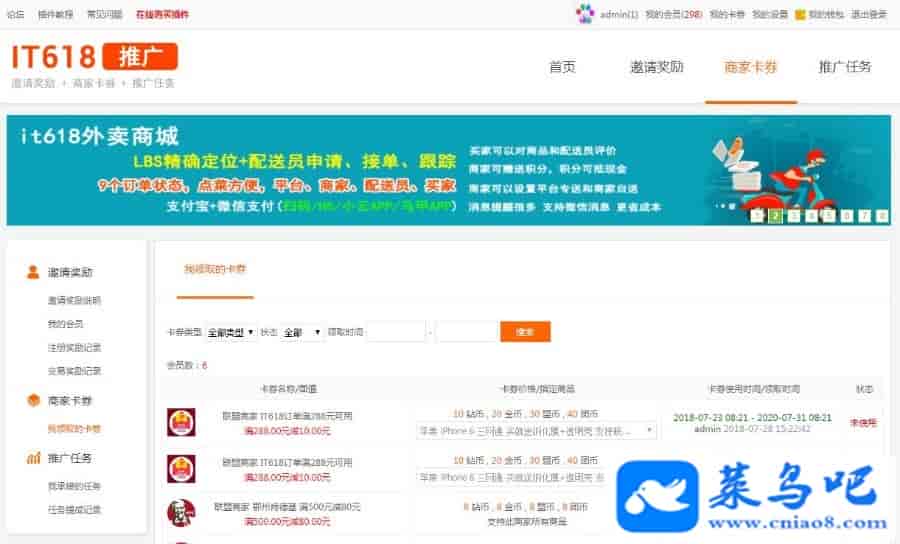900x544 pixels.
Task: Open 邀请奖励说明 in sidebar
Action: [x=74, y=300]
